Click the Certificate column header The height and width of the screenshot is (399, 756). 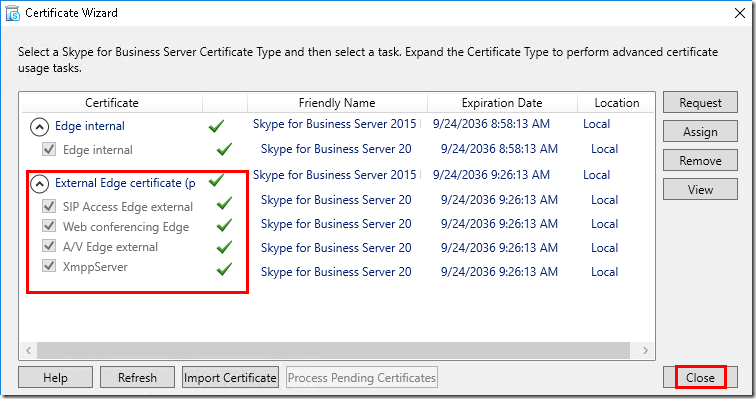pyautogui.click(x=112, y=103)
